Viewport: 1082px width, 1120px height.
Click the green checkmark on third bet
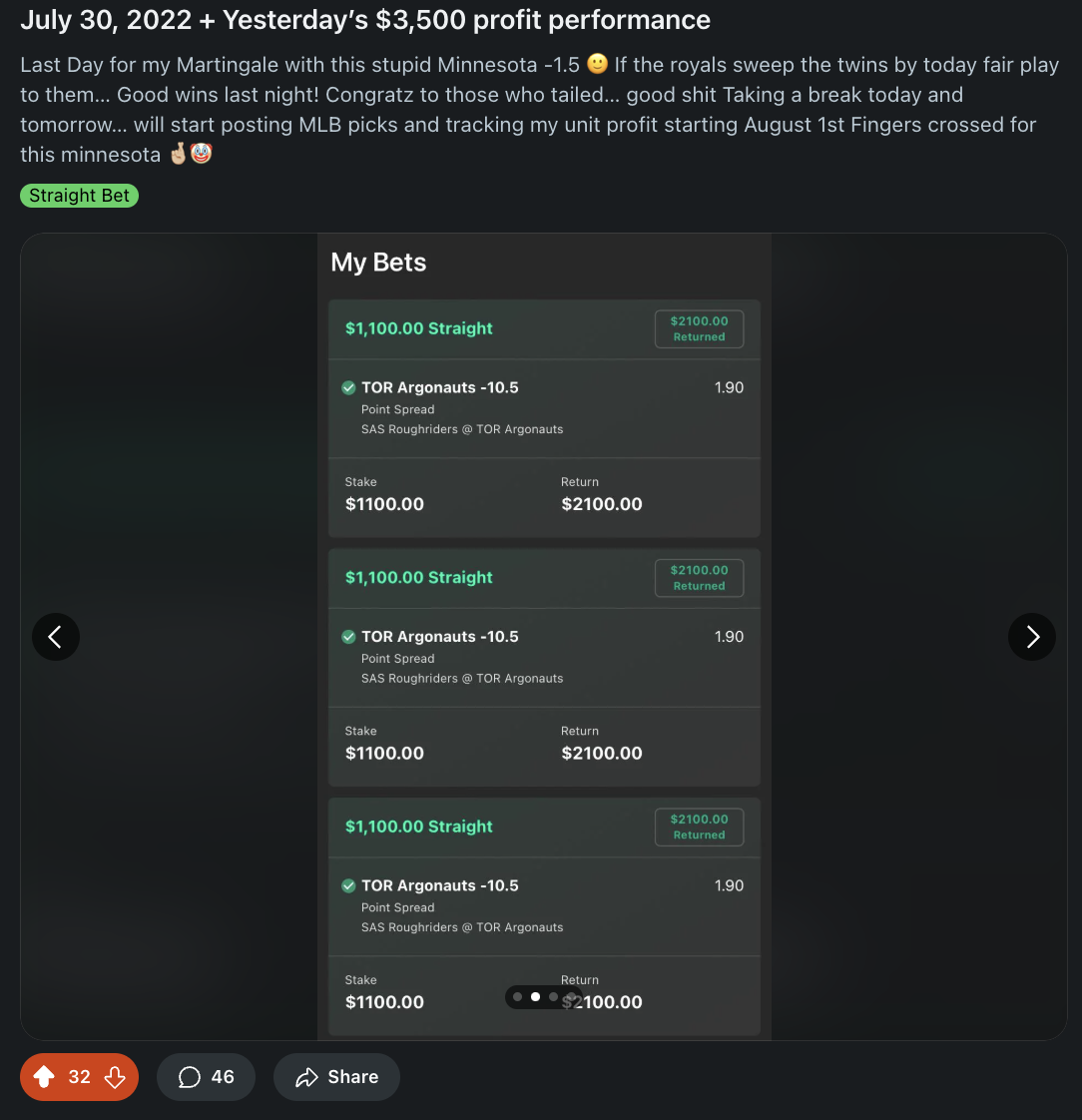tap(348, 885)
